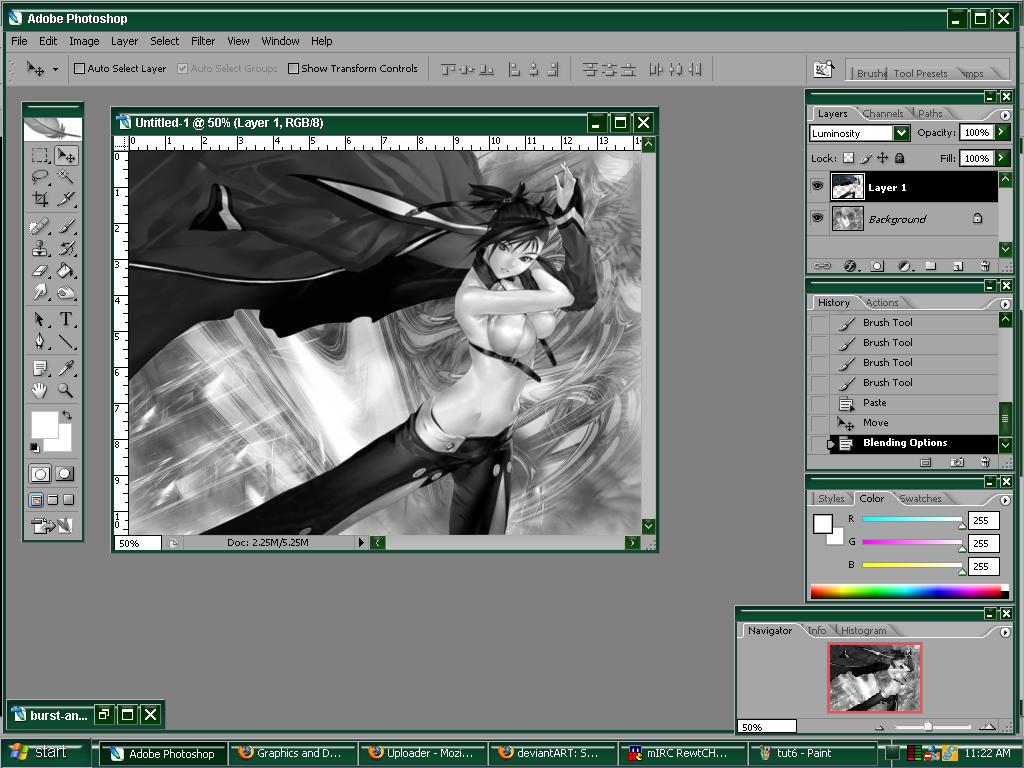Toggle lock transparent pixels
The width and height of the screenshot is (1024, 768).
(848, 158)
